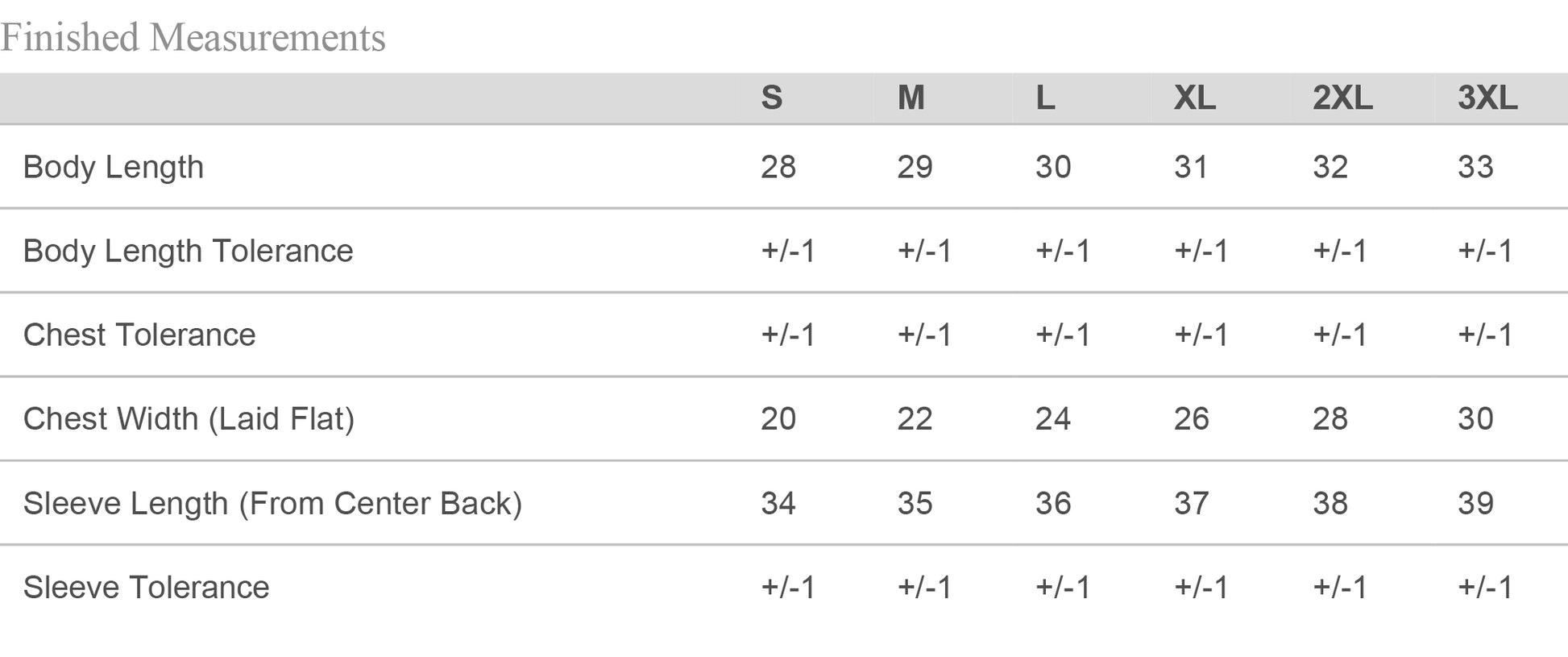Click the XL size column header

coord(1194,98)
